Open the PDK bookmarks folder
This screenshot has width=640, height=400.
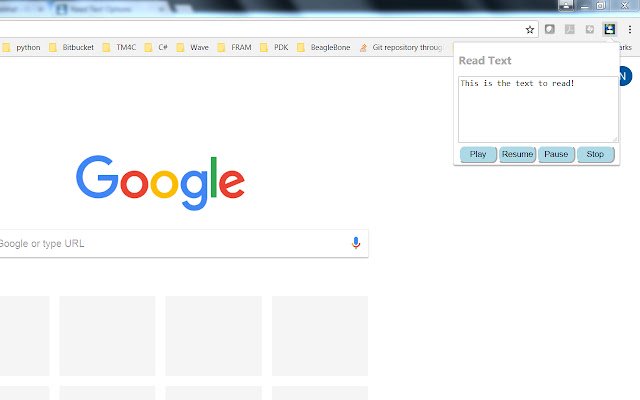pyautogui.click(x=274, y=47)
